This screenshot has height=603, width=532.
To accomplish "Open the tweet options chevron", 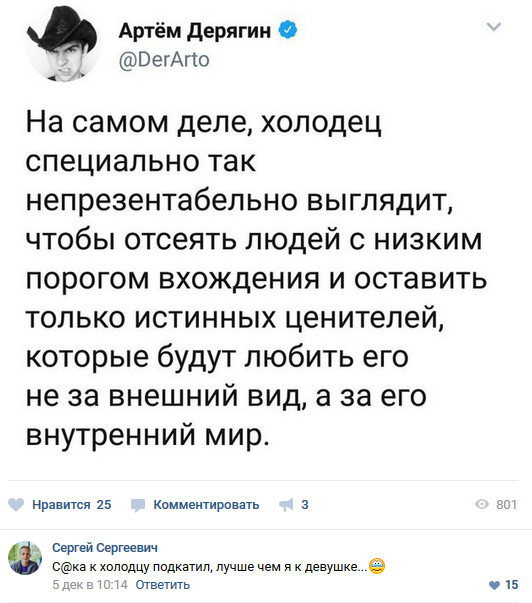I will point(494,27).
